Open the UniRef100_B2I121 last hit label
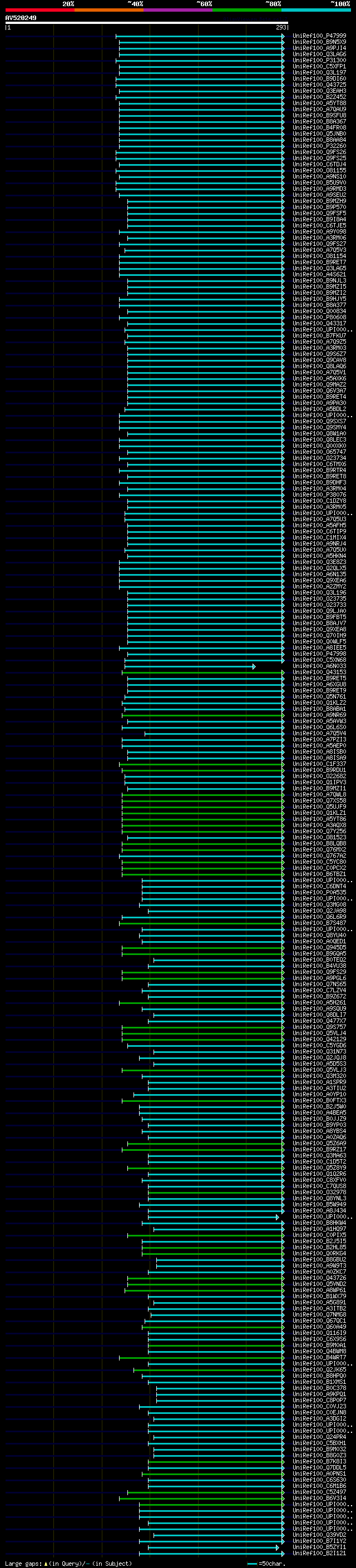 pyautogui.click(x=319, y=1554)
